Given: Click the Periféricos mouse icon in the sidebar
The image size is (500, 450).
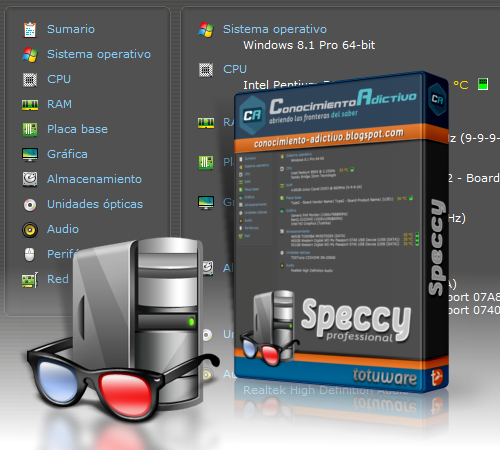Looking at the screenshot, I should (30, 255).
